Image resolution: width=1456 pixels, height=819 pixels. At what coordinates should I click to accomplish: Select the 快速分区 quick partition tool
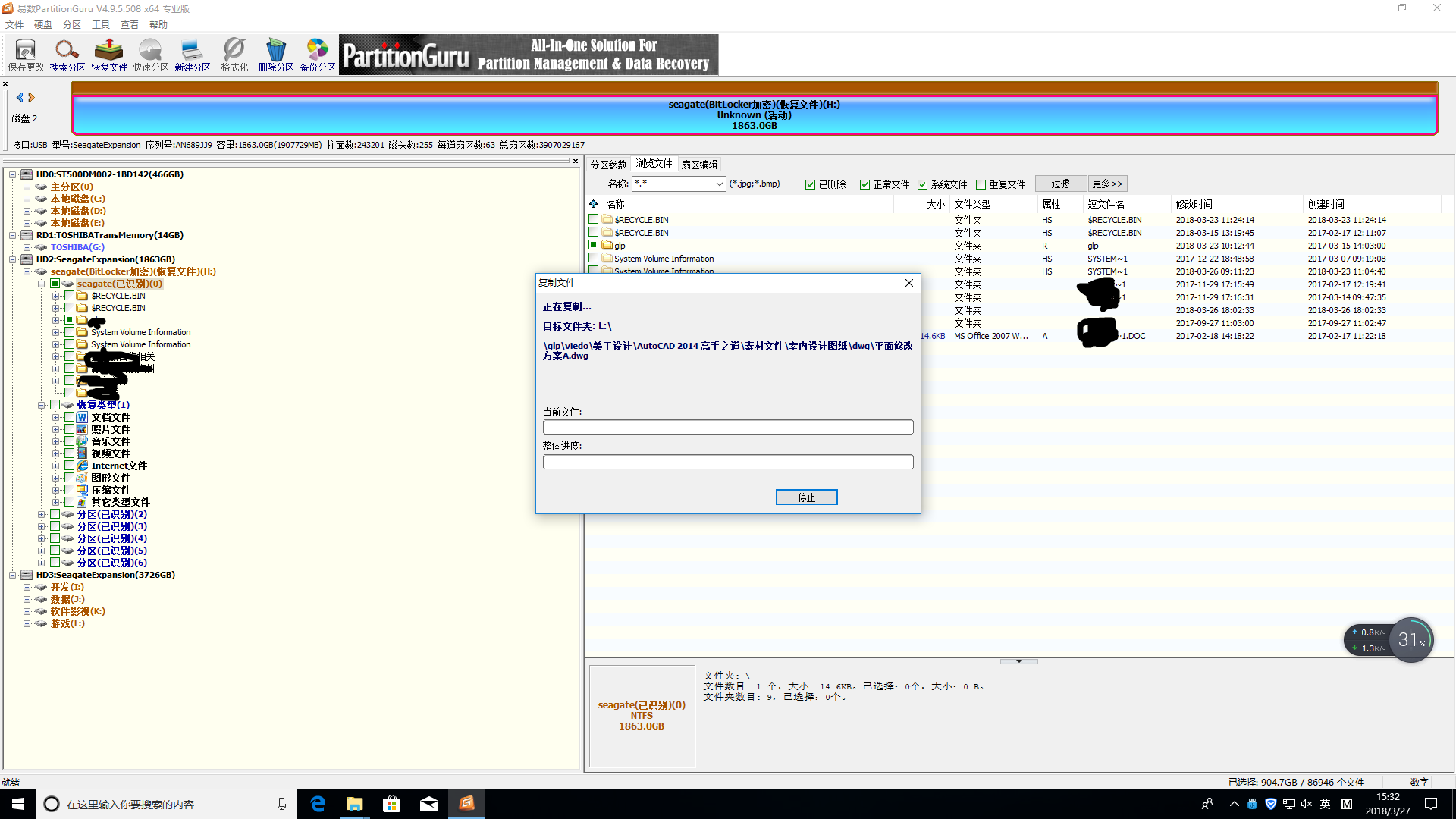point(151,55)
